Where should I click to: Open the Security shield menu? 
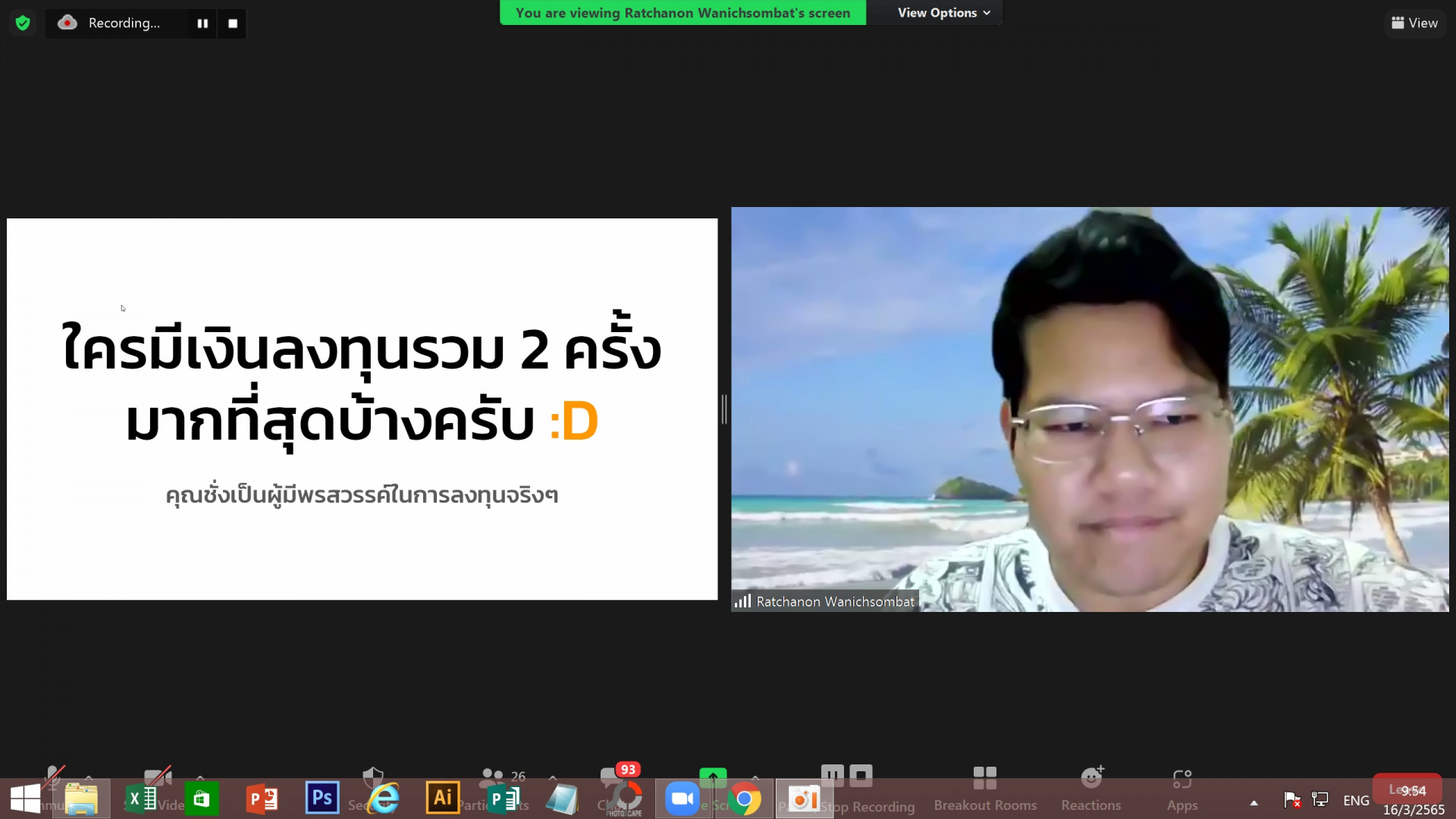(x=373, y=777)
